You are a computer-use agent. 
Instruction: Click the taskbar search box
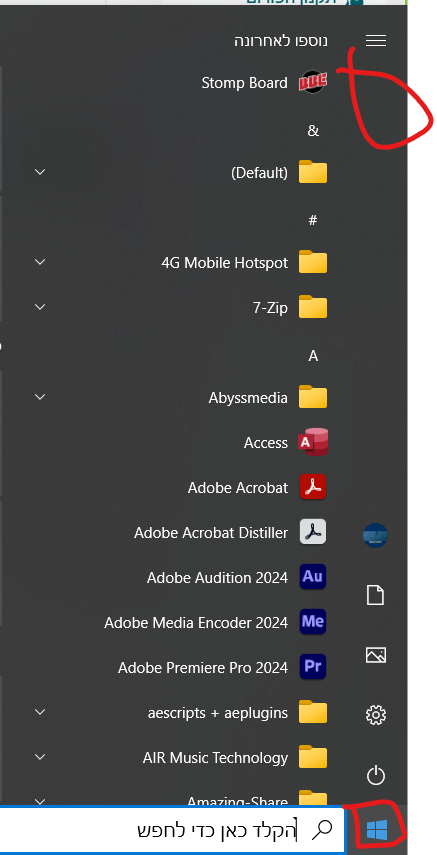172,830
